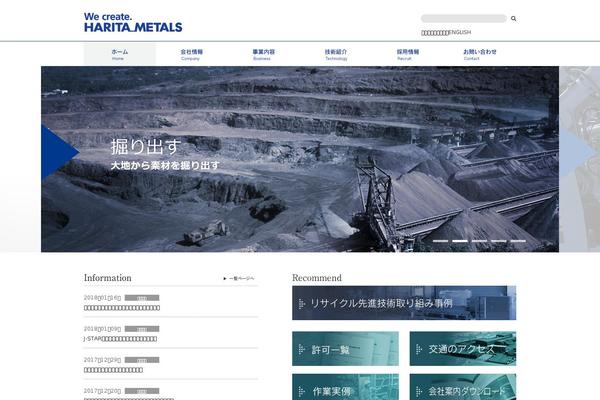
Task: Click the hero image 掘り出す slide
Action: point(300,159)
